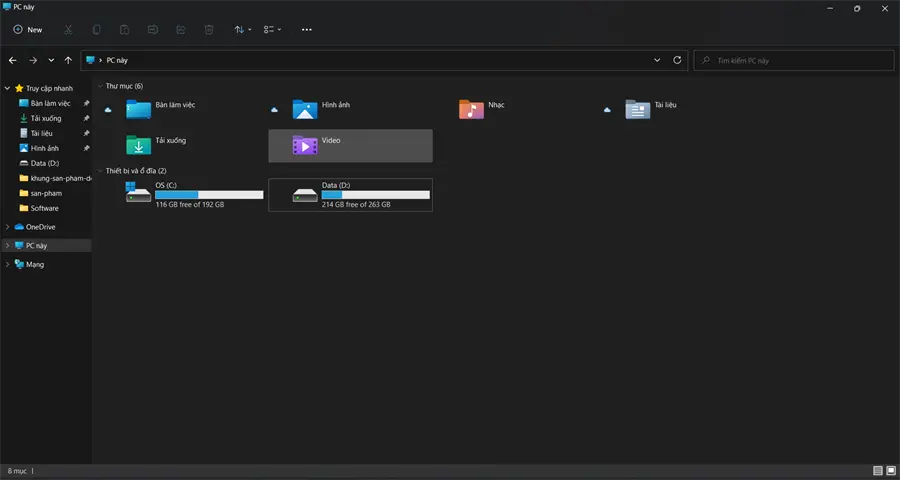Viewport: 900px width, 480px height.
Task: Collapse the Thư mục (6) group
Action: 100,86
